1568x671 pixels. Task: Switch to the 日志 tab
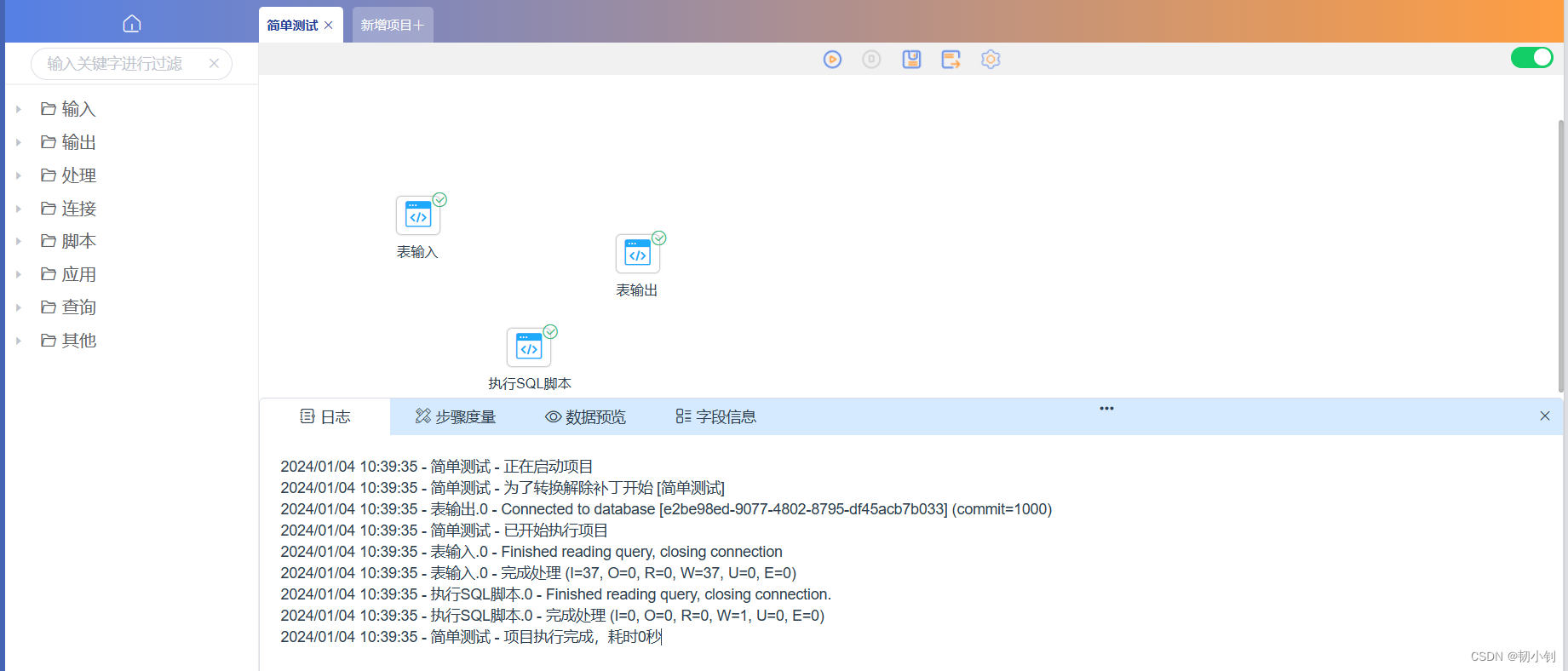point(325,416)
